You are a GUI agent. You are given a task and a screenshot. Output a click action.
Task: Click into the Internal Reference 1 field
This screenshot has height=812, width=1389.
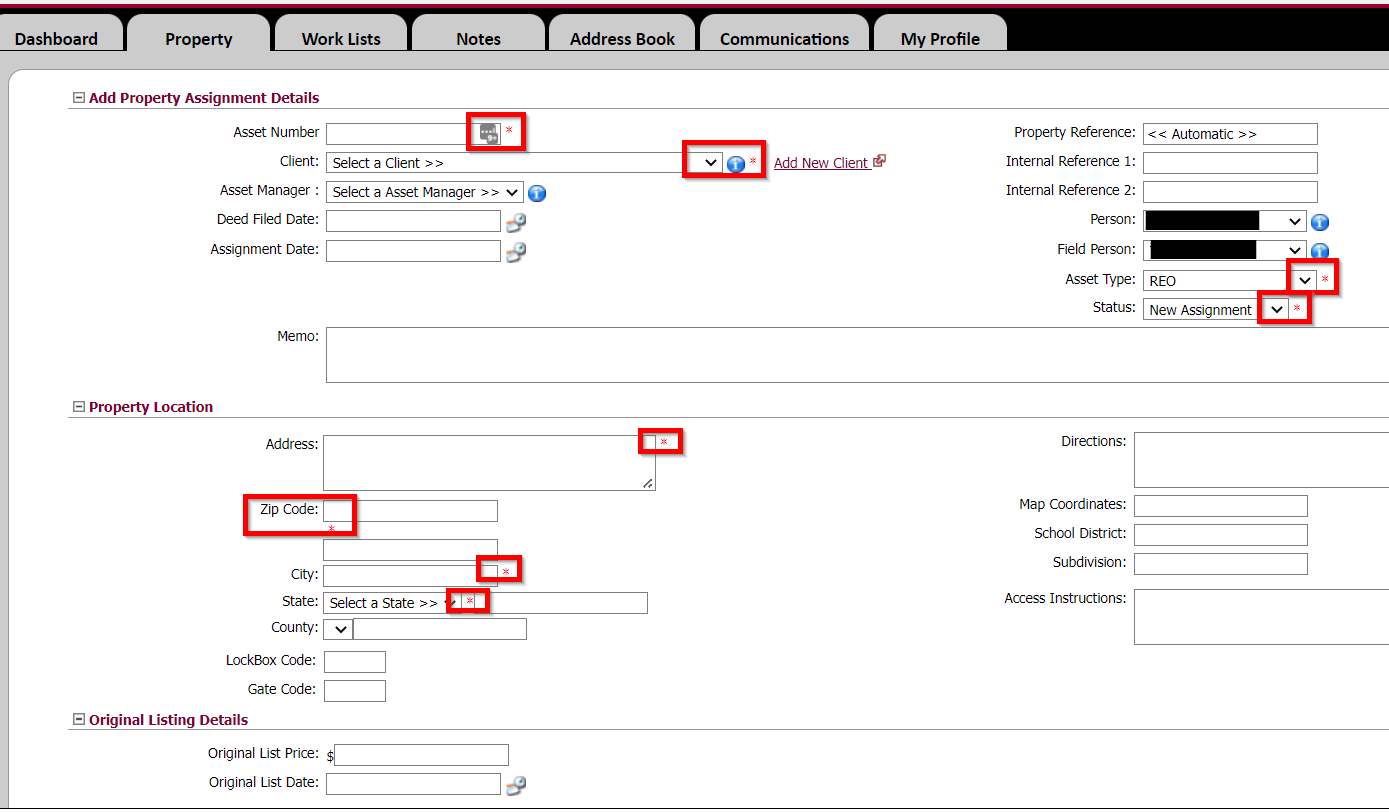[x=1230, y=162]
